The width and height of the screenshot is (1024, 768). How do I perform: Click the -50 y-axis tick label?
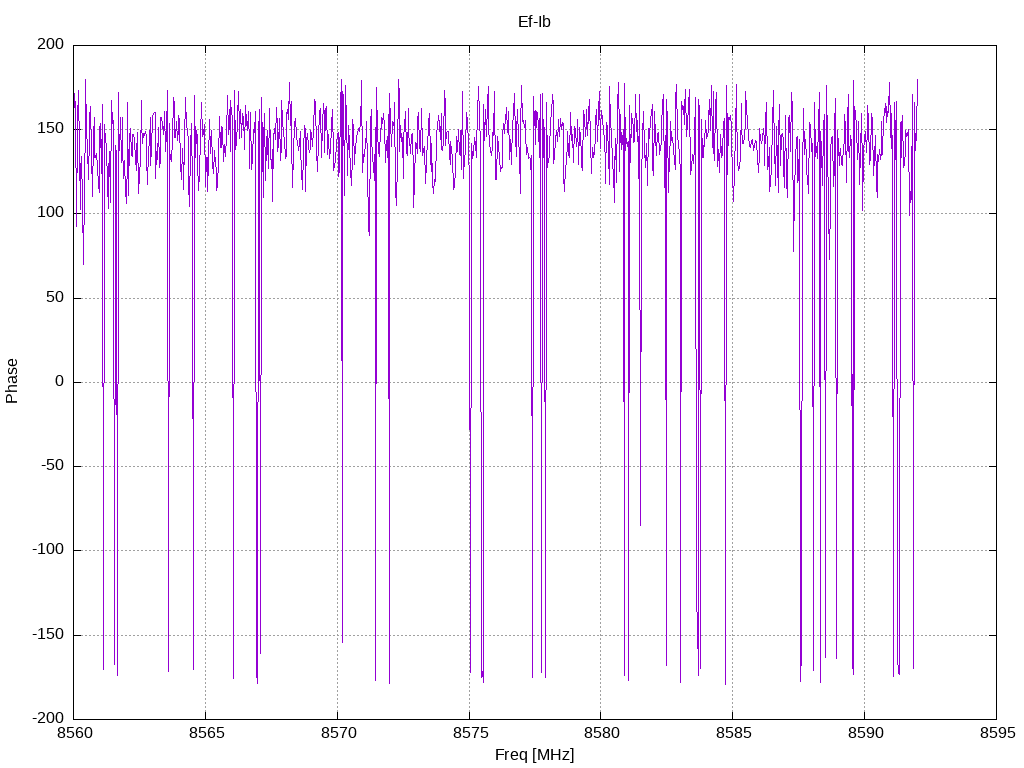click(53, 466)
